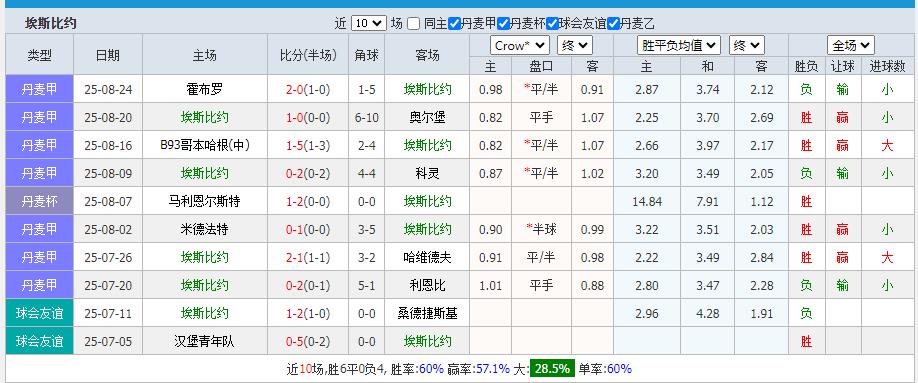The image size is (918, 383).
Task: Click the 胜负 column header
Action: 806,66
